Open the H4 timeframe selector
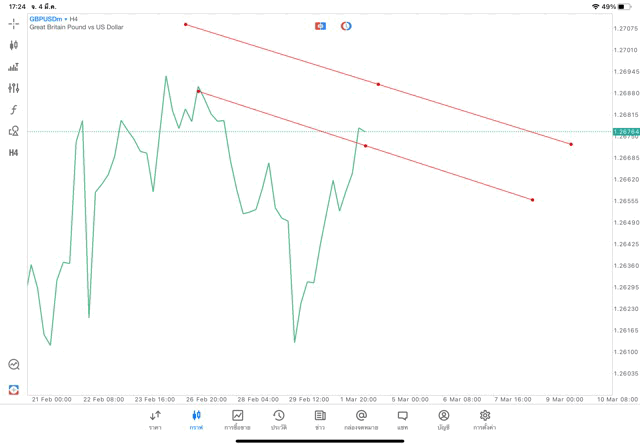This screenshot has width=640, height=447. [14, 153]
